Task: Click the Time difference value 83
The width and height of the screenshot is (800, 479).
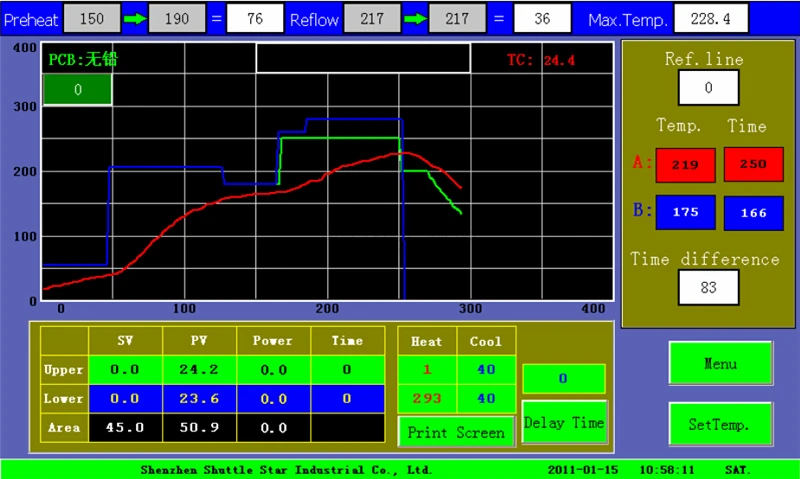Action: pos(708,288)
